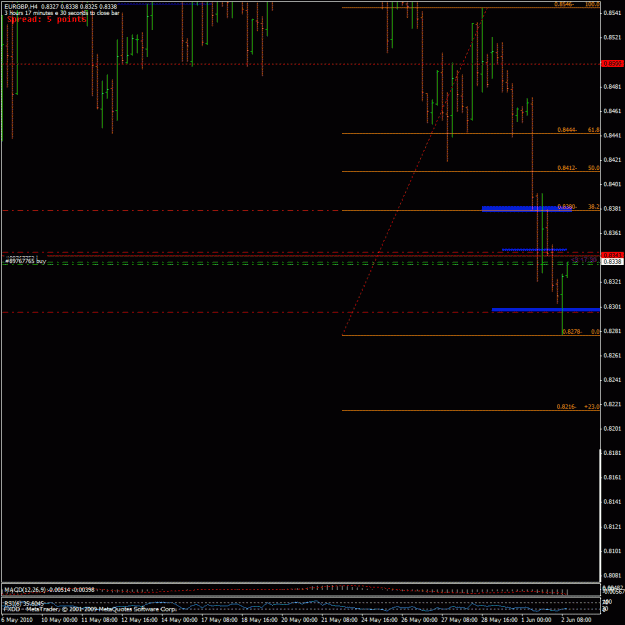Click the 0.8481 price axis label
625x625 pixels.
(612, 86)
